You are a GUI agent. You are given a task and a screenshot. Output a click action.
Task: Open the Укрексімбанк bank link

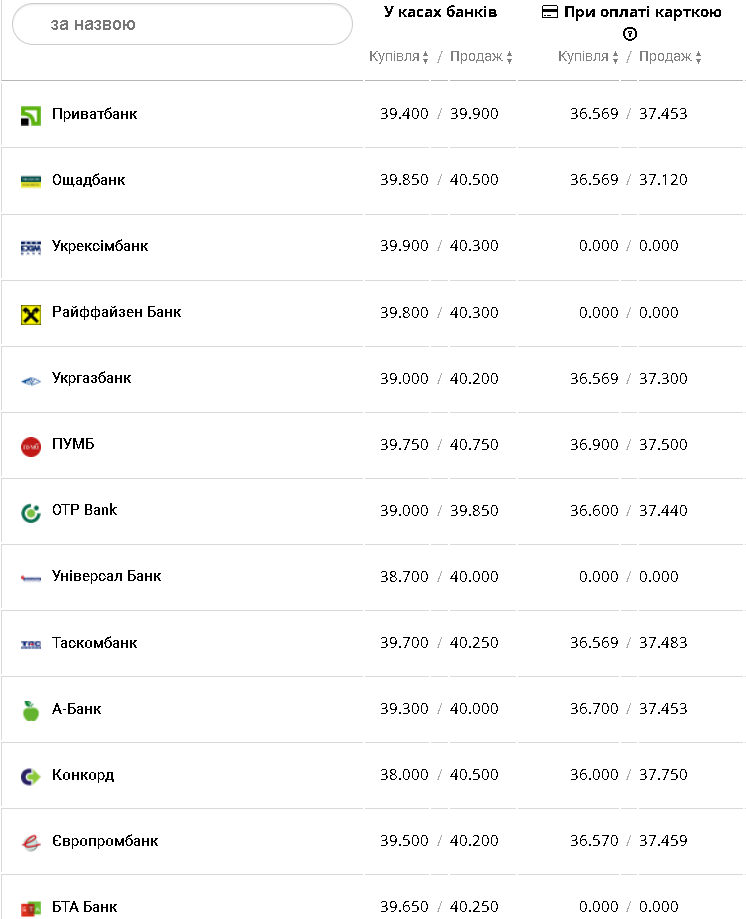tap(100, 246)
